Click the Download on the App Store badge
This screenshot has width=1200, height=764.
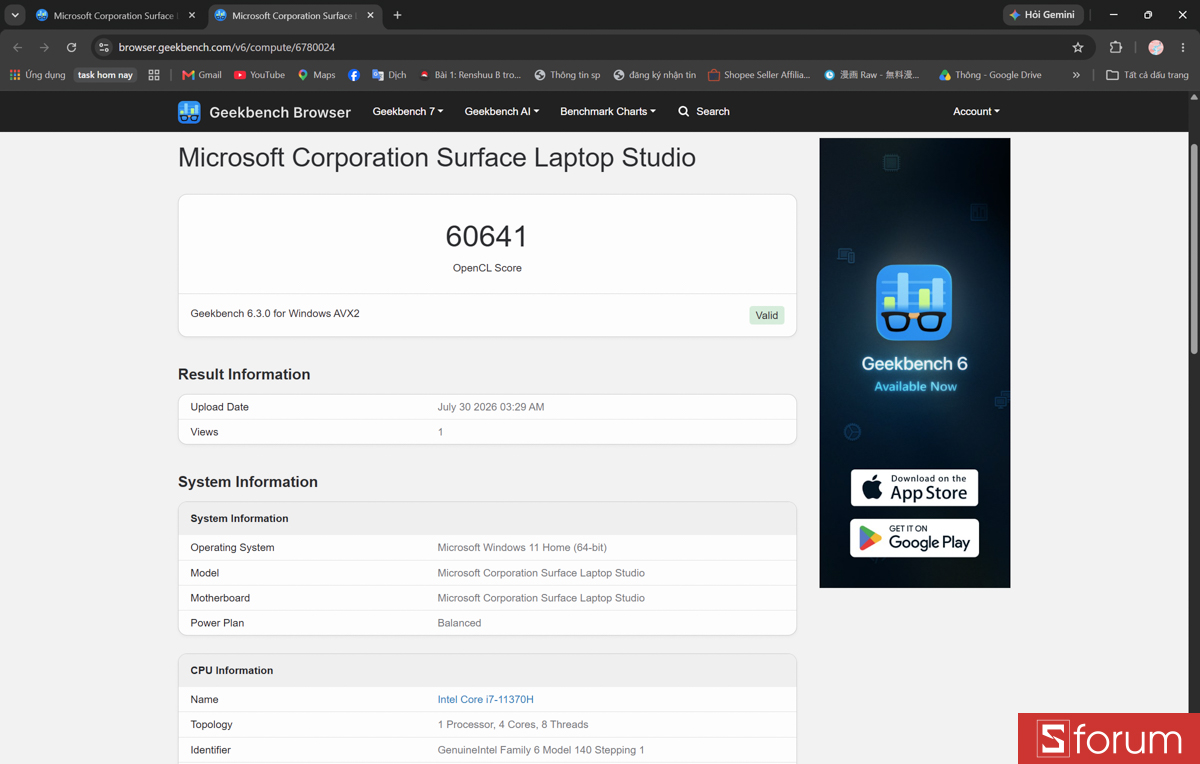pos(914,488)
